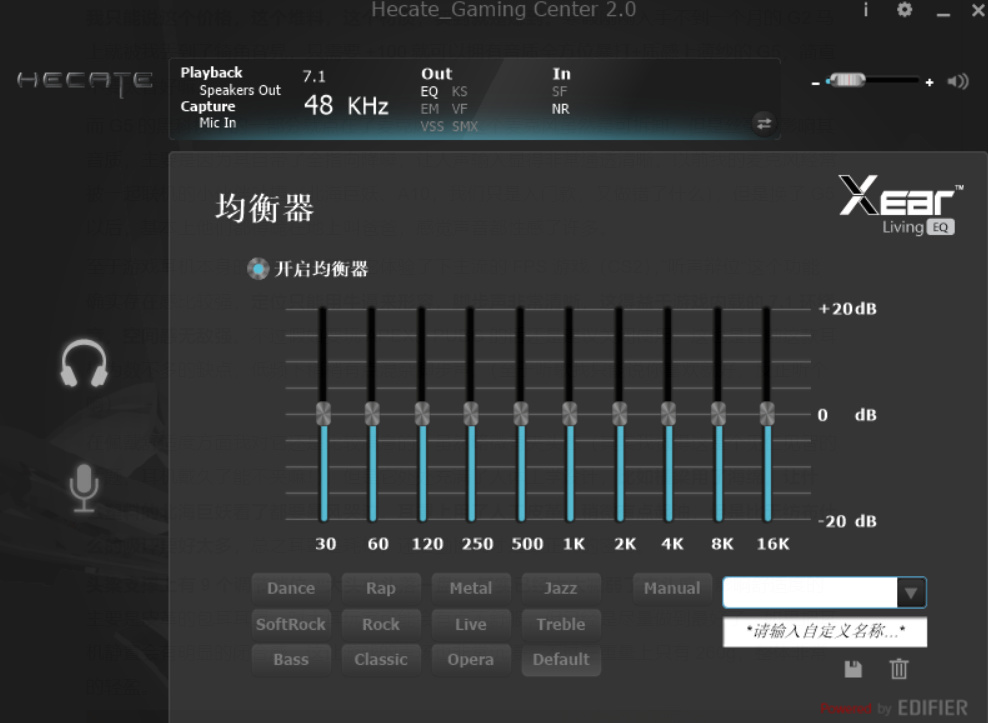The width and height of the screenshot is (988, 723).
Task: Minimize the Hecate Gaming Center window
Action: click(943, 13)
